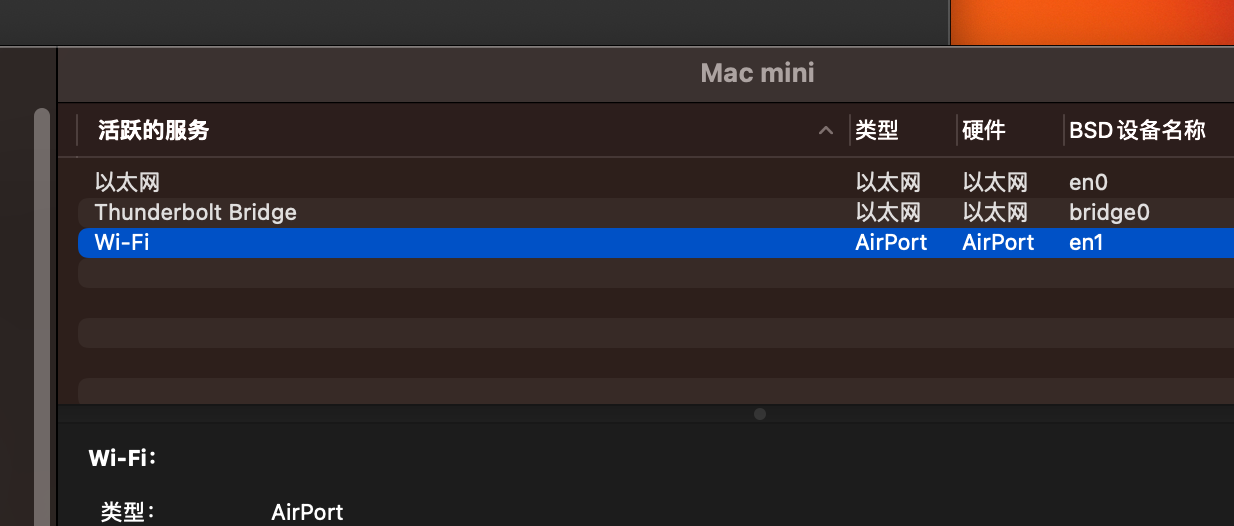1234x526 pixels.
Task: Click the bridge0 BSD device name cell
Action: [x=1109, y=212]
